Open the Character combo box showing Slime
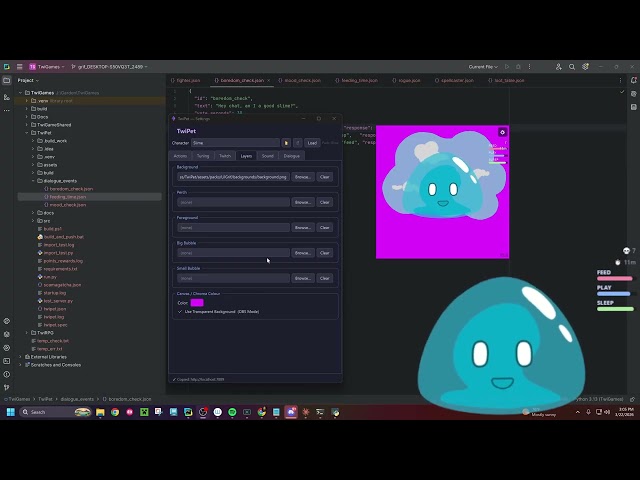 tap(235, 143)
